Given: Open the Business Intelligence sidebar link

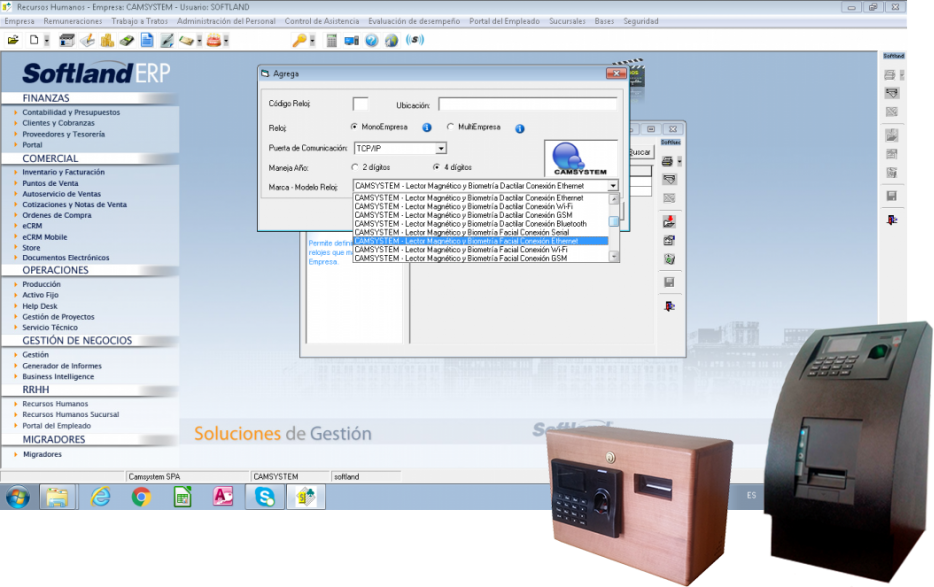Looking at the screenshot, I should [x=58, y=377].
